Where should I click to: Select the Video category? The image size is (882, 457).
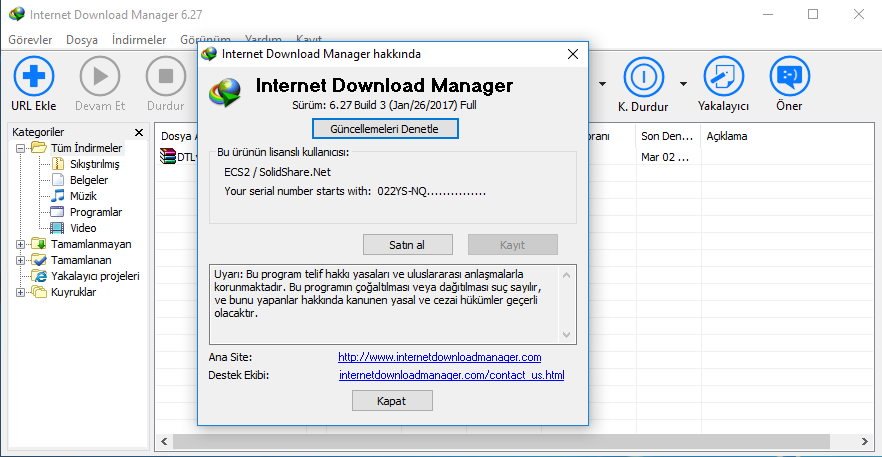(x=83, y=228)
